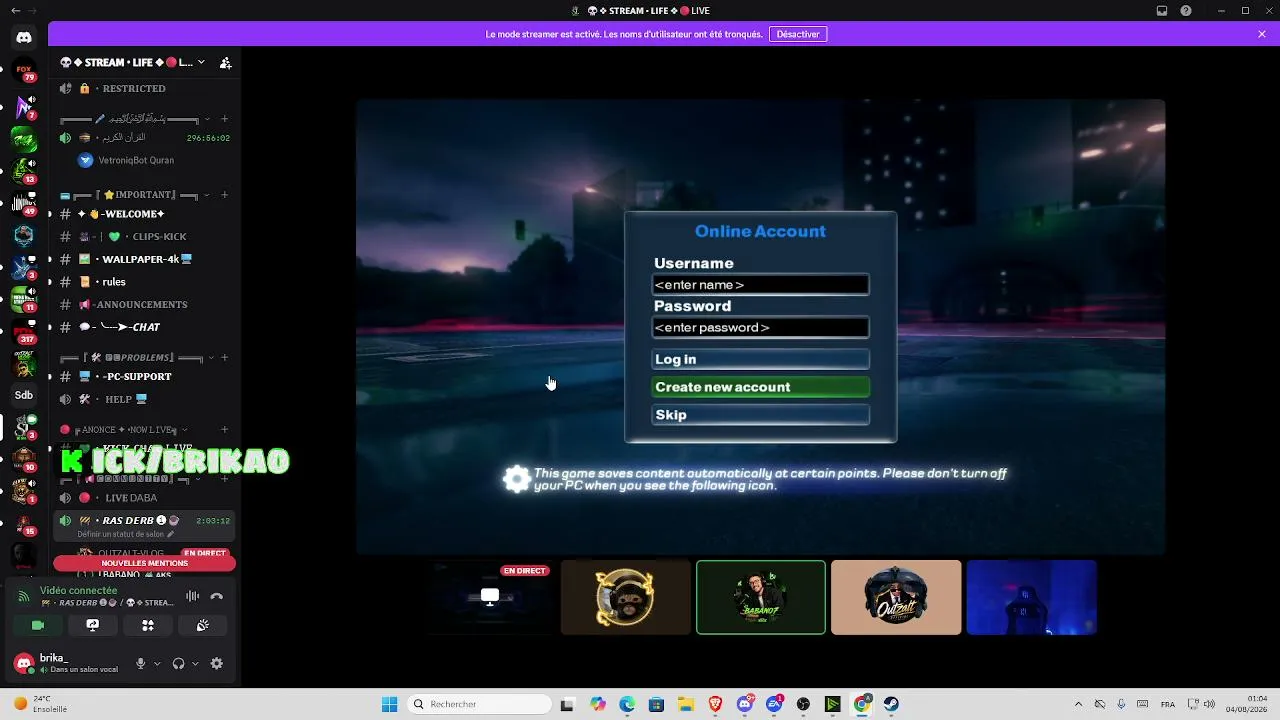Open the server with 317 mentions
This screenshot has width=1280, height=720.
(24, 331)
